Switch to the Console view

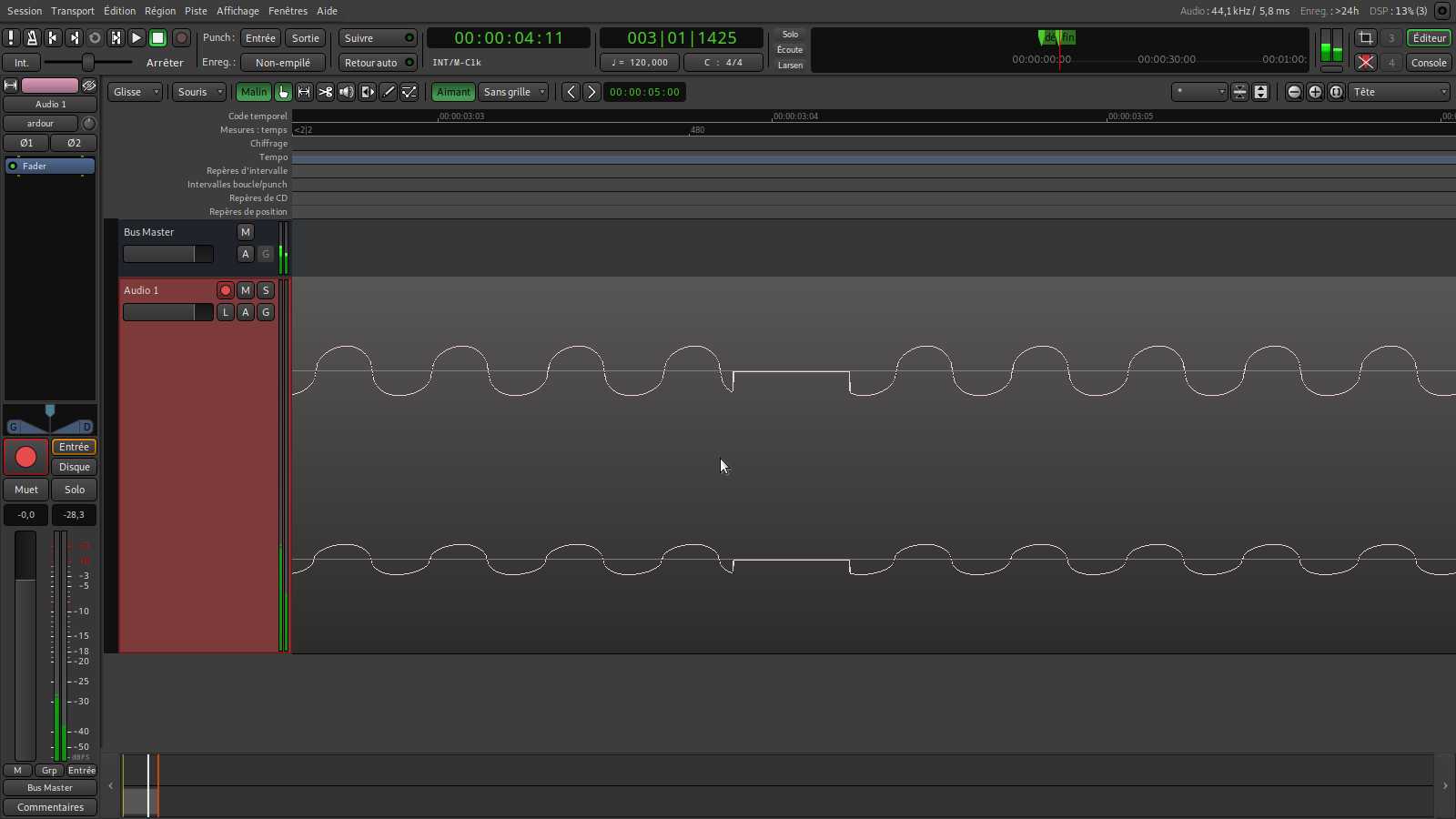pos(1429,63)
